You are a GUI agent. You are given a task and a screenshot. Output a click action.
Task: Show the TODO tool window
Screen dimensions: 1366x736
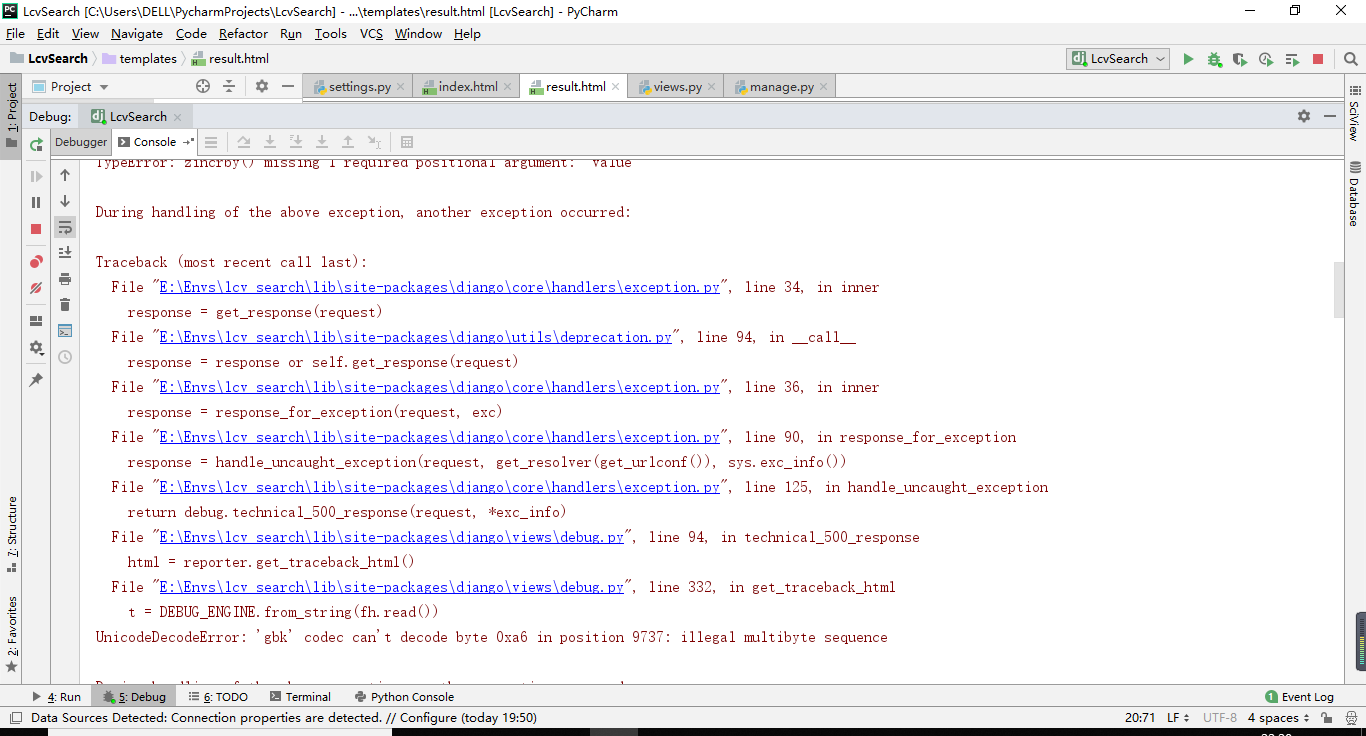pyautogui.click(x=217, y=697)
